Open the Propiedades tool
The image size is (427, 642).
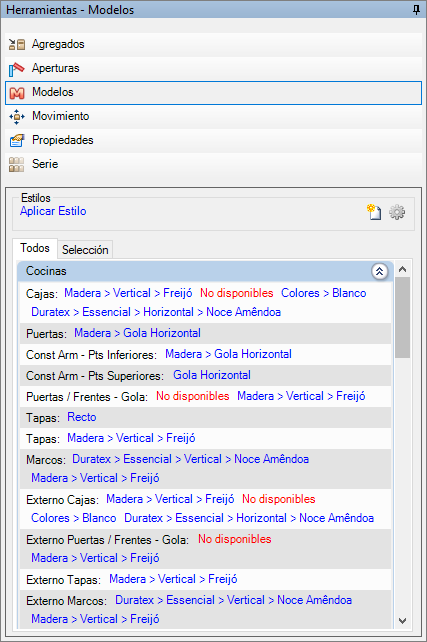[213, 140]
